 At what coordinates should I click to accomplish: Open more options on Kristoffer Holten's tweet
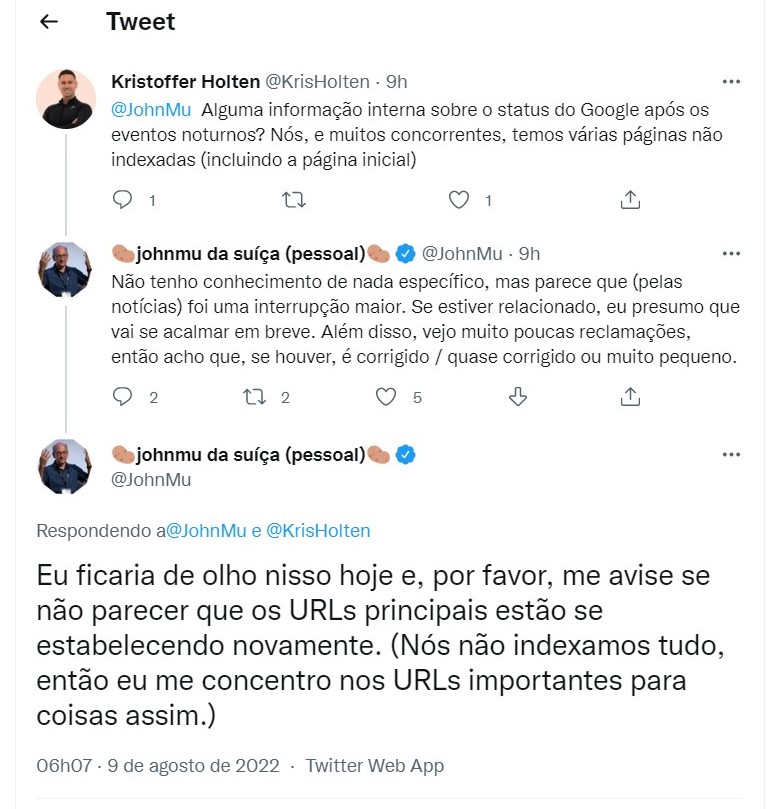(731, 81)
